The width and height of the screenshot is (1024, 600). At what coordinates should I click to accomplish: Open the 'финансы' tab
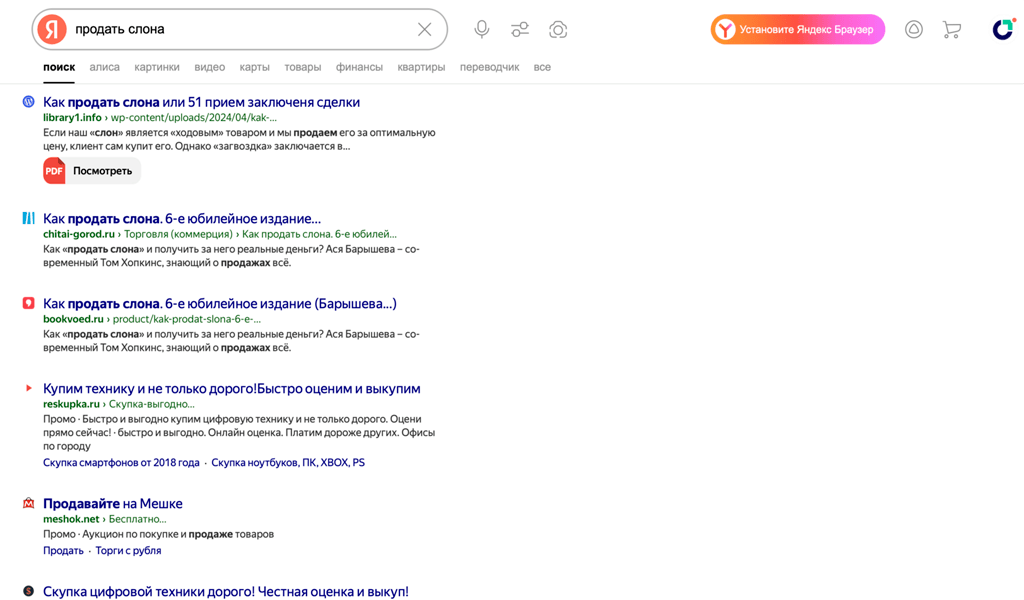click(359, 67)
